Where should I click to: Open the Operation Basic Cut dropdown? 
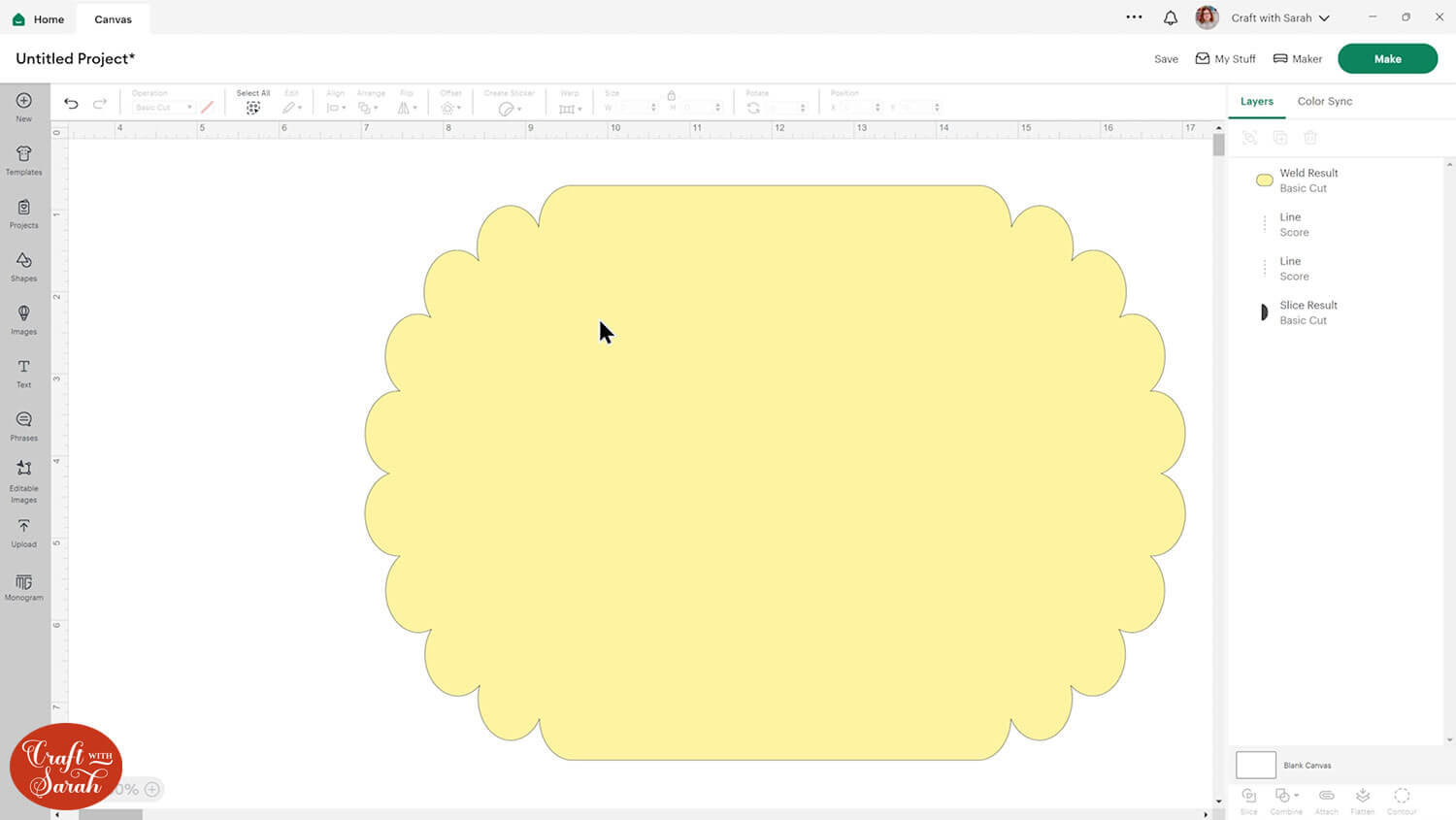click(163, 108)
